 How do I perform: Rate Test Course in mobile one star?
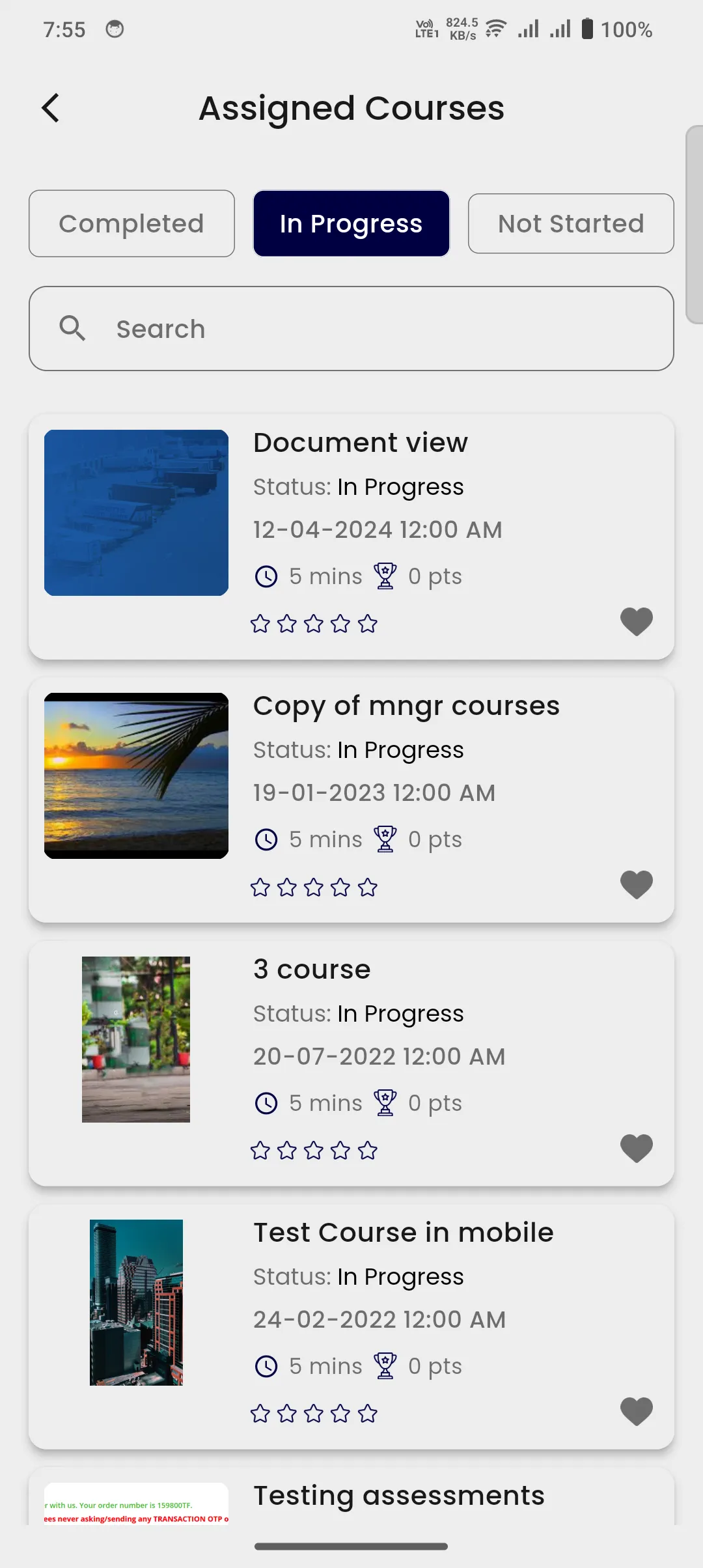tap(260, 1414)
